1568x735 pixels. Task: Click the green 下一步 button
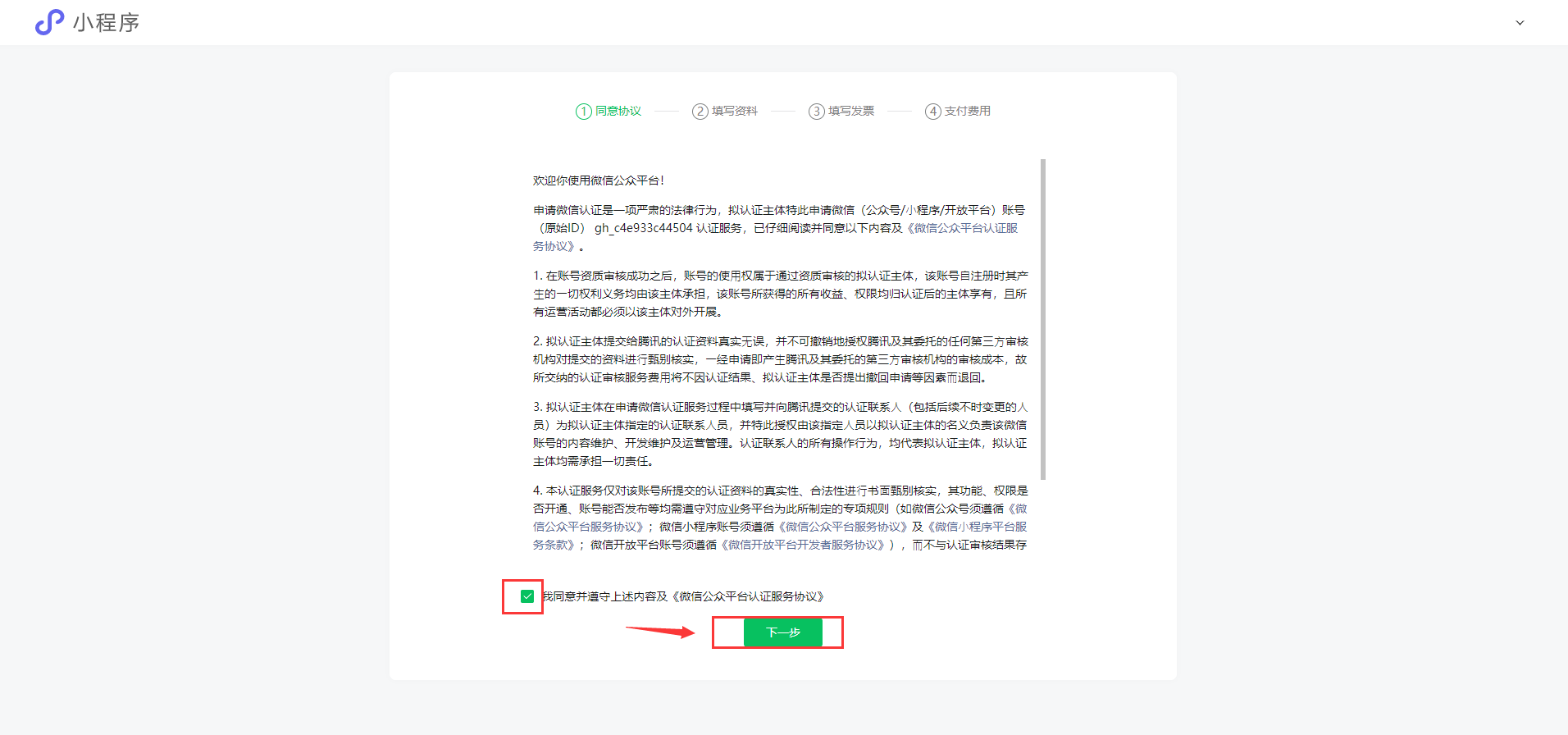click(x=783, y=632)
